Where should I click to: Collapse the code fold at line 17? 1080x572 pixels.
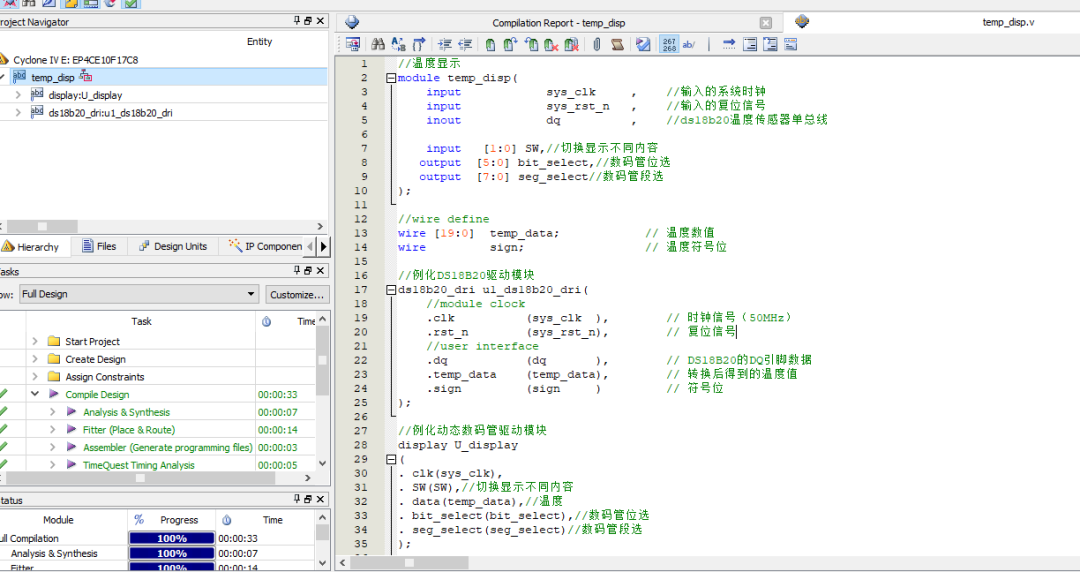click(391, 290)
